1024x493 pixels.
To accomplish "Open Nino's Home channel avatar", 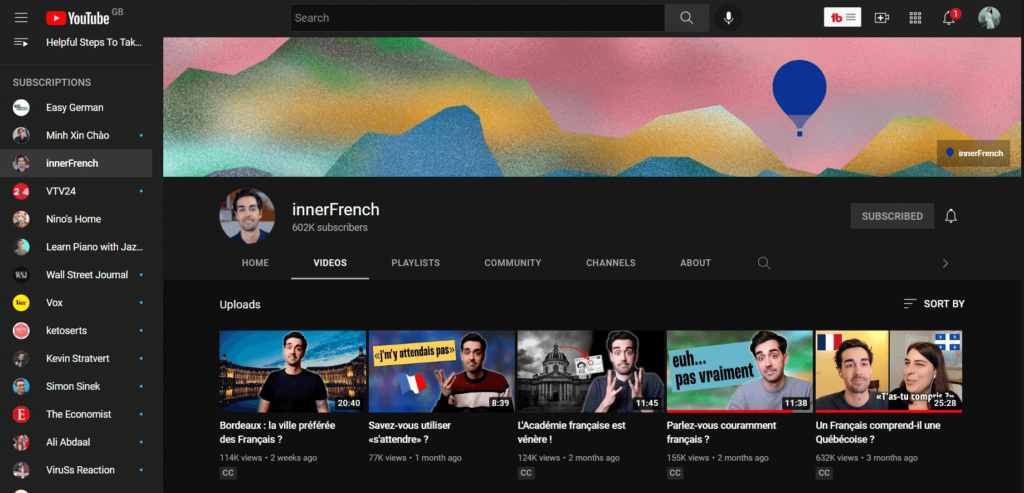I will pos(21,219).
